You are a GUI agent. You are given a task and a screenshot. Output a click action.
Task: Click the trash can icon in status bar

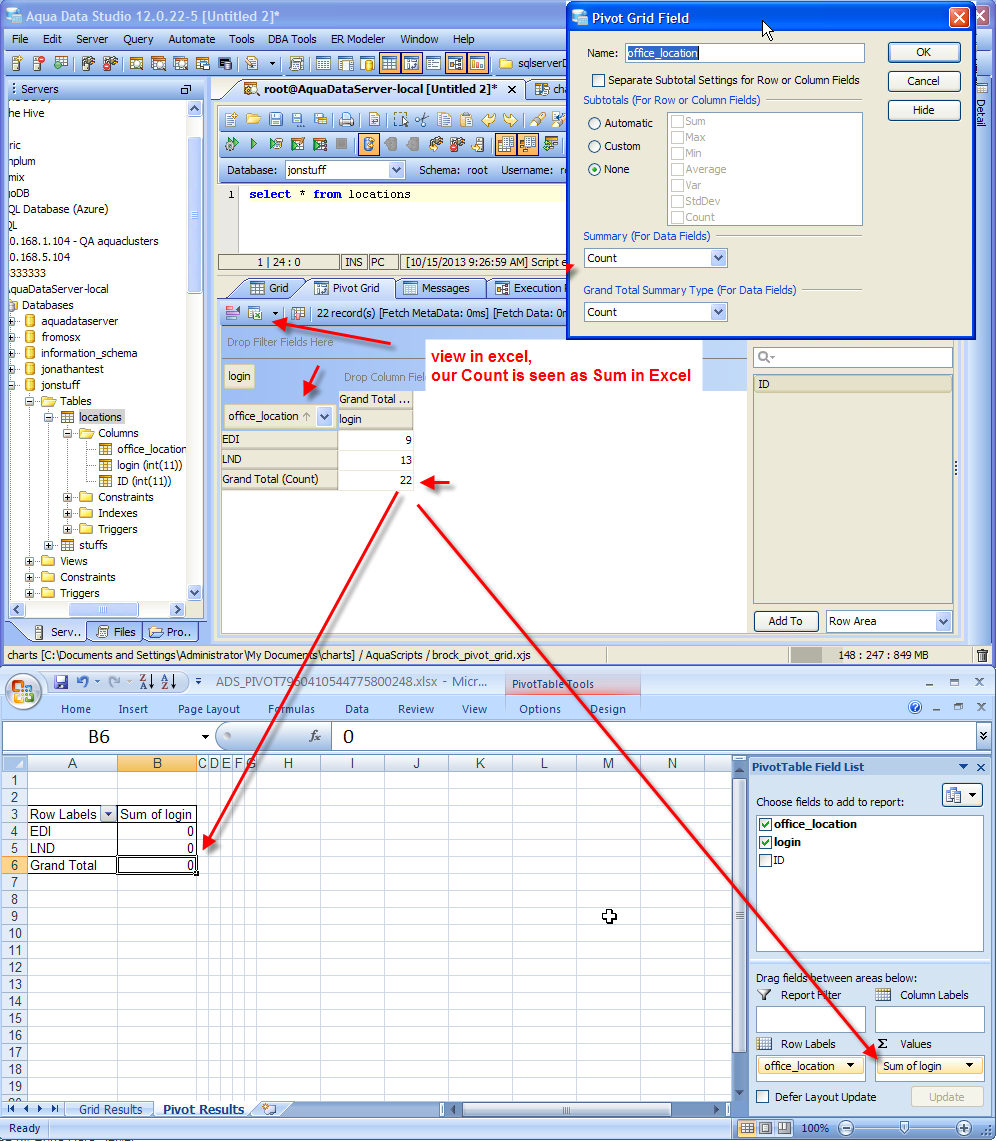coord(982,655)
